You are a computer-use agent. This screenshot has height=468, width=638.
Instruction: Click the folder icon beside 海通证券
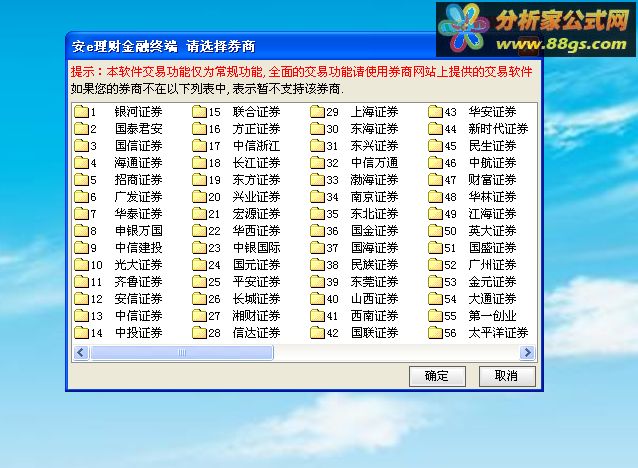click(x=81, y=163)
